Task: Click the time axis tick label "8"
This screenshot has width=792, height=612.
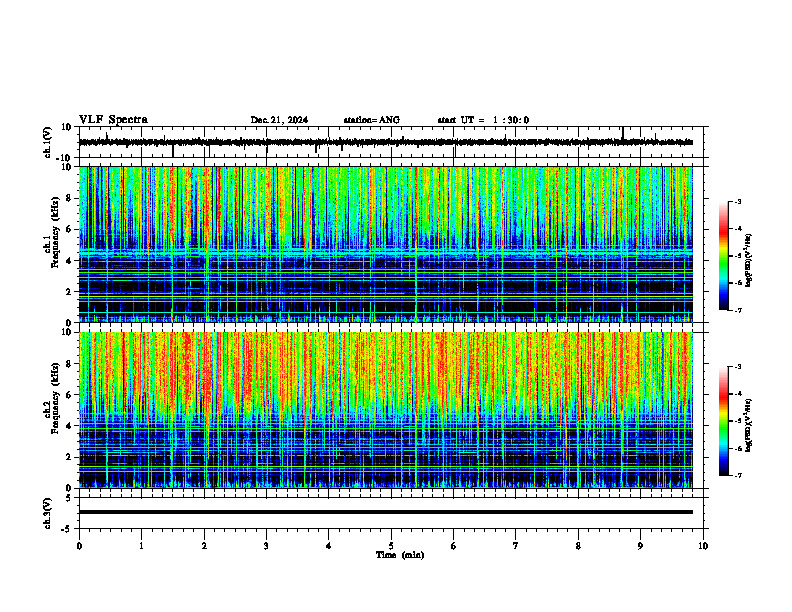Action: (578, 546)
